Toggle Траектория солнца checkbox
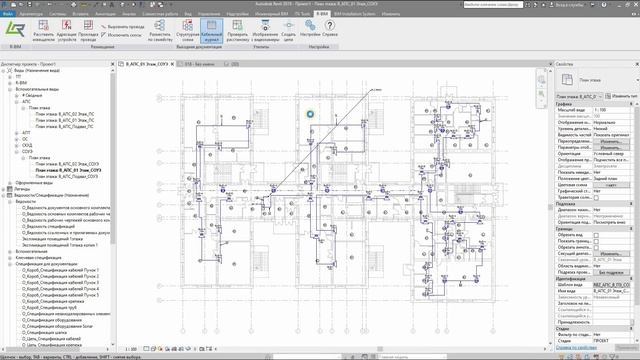Image resolution: width=640 pixels, height=360 pixels. [596, 198]
